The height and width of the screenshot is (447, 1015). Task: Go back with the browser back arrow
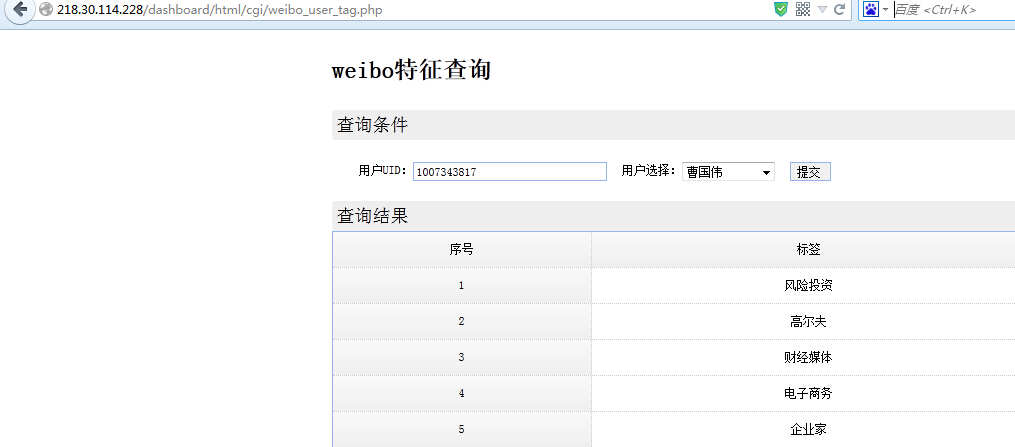pyautogui.click(x=19, y=10)
